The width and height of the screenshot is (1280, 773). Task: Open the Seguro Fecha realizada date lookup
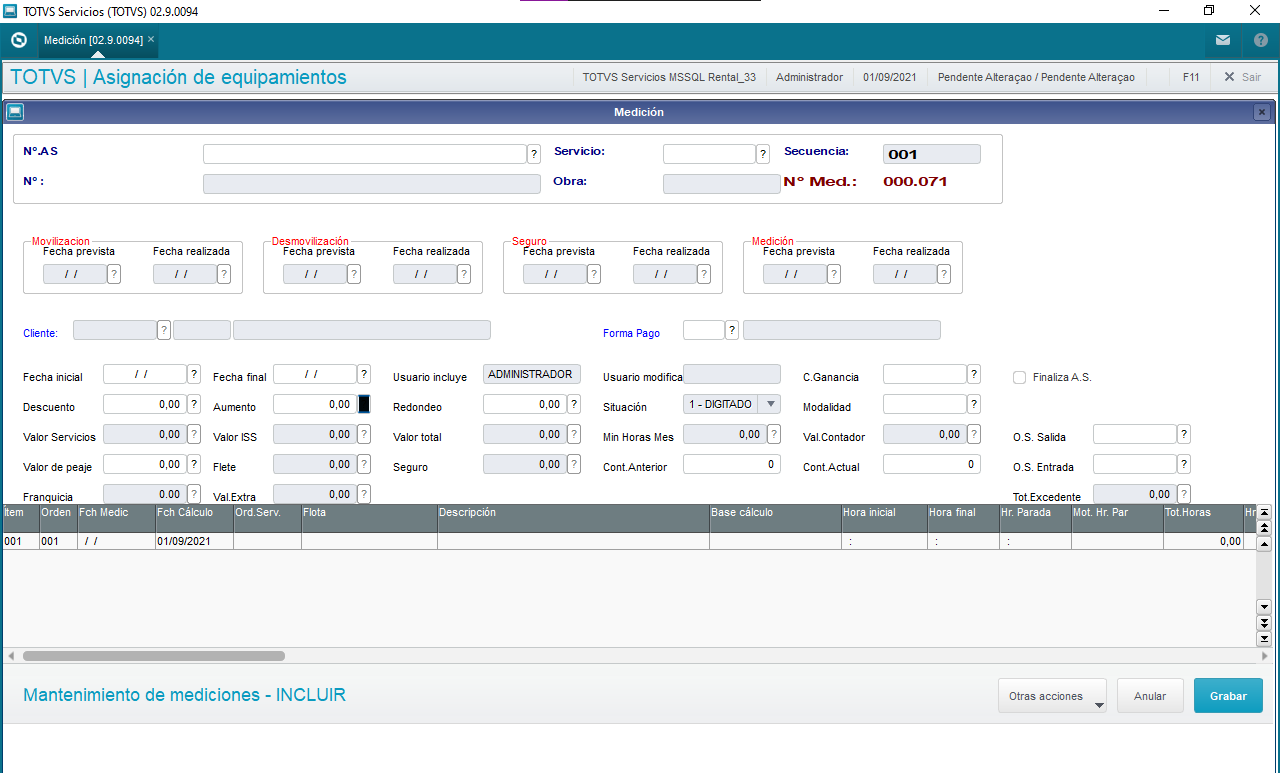tap(704, 274)
